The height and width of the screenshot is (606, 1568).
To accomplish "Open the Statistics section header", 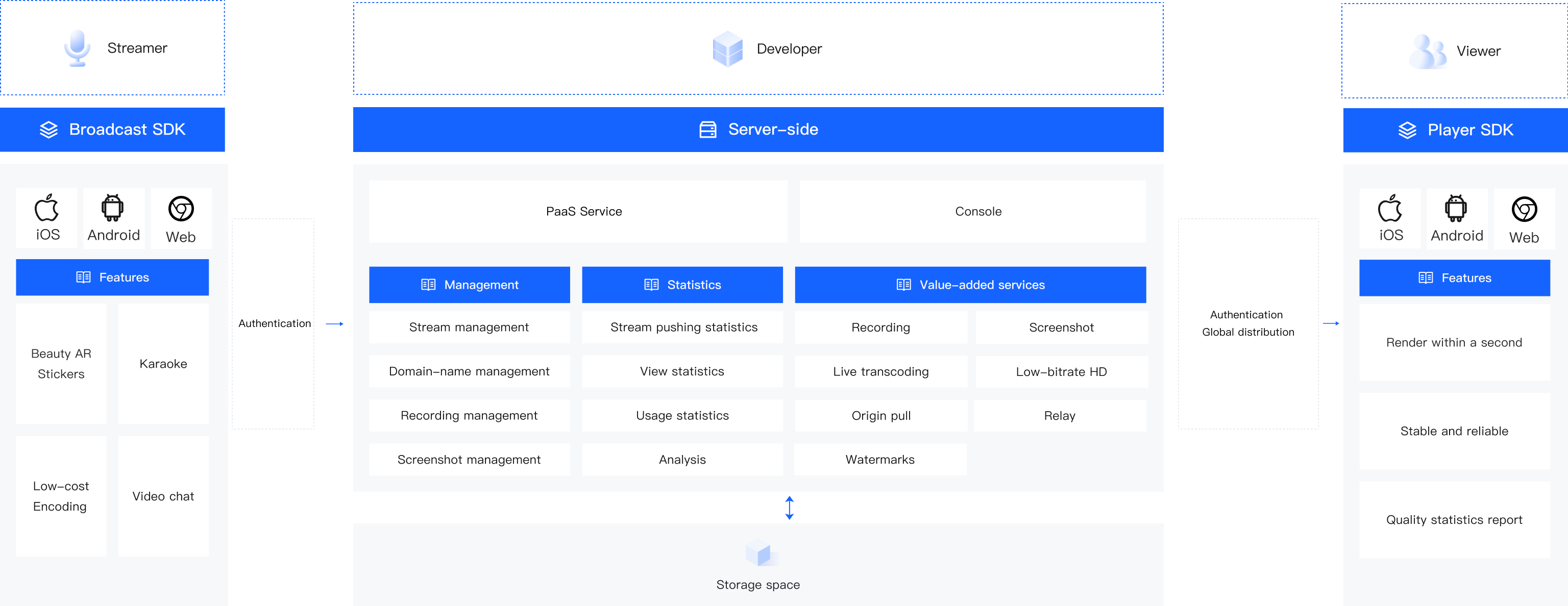I will (682, 285).
